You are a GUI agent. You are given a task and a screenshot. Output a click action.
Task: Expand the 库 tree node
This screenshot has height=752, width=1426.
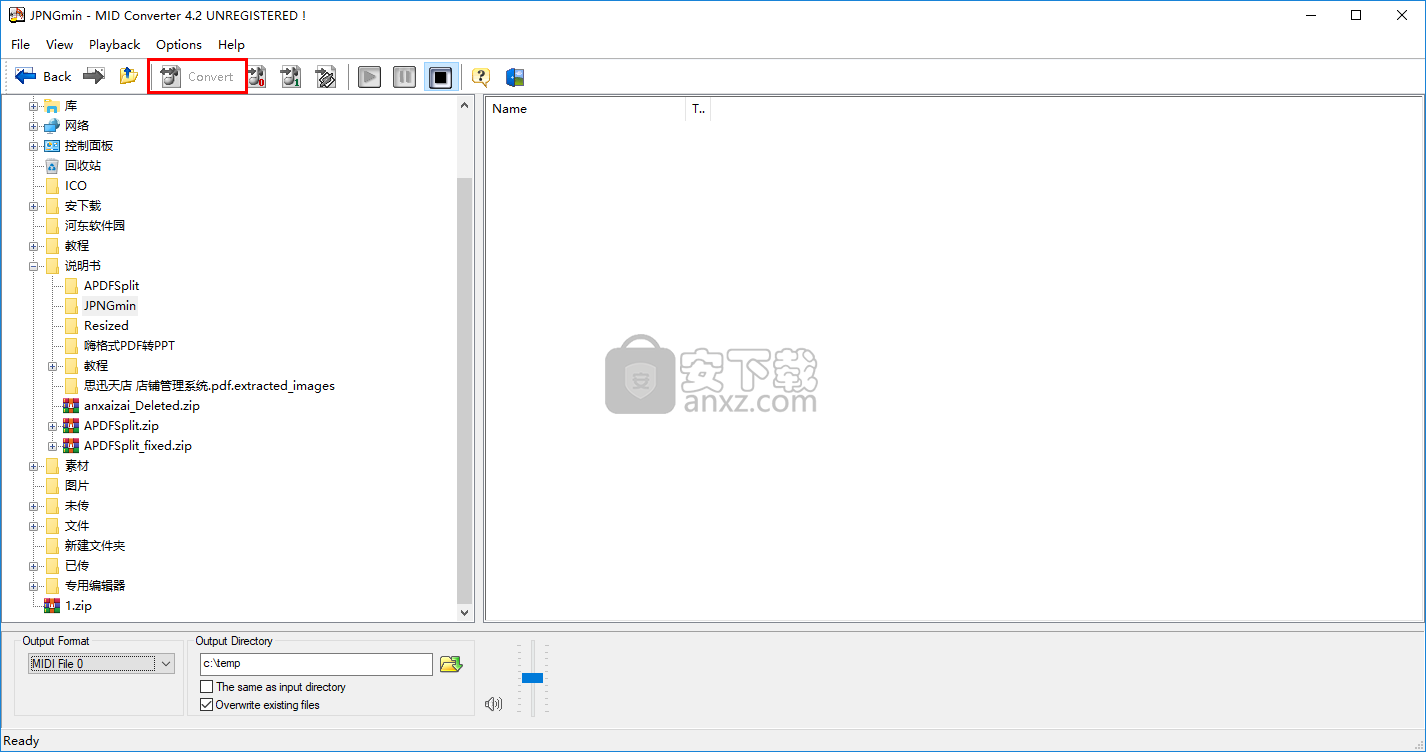click(34, 106)
